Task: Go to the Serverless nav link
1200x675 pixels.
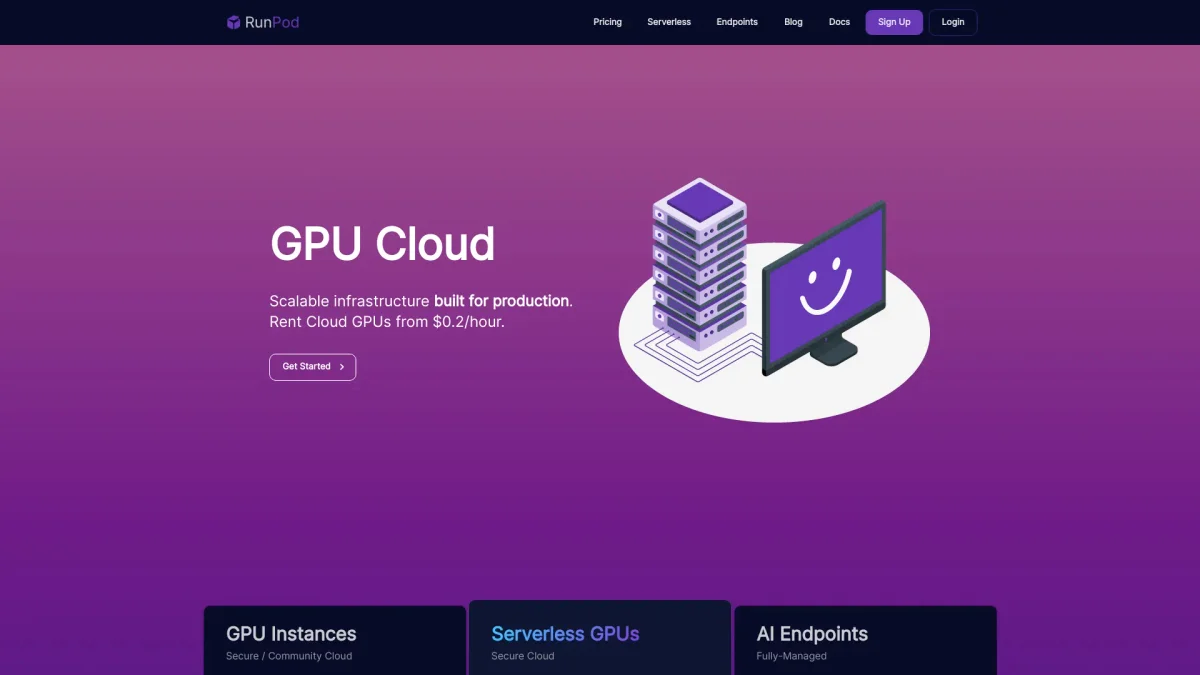Action: point(669,22)
